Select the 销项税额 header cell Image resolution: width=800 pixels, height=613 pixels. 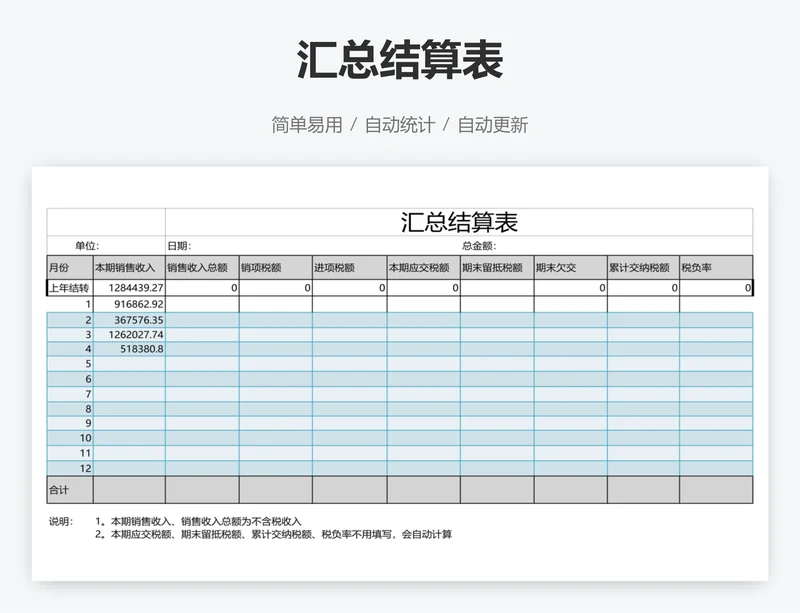pos(276,267)
